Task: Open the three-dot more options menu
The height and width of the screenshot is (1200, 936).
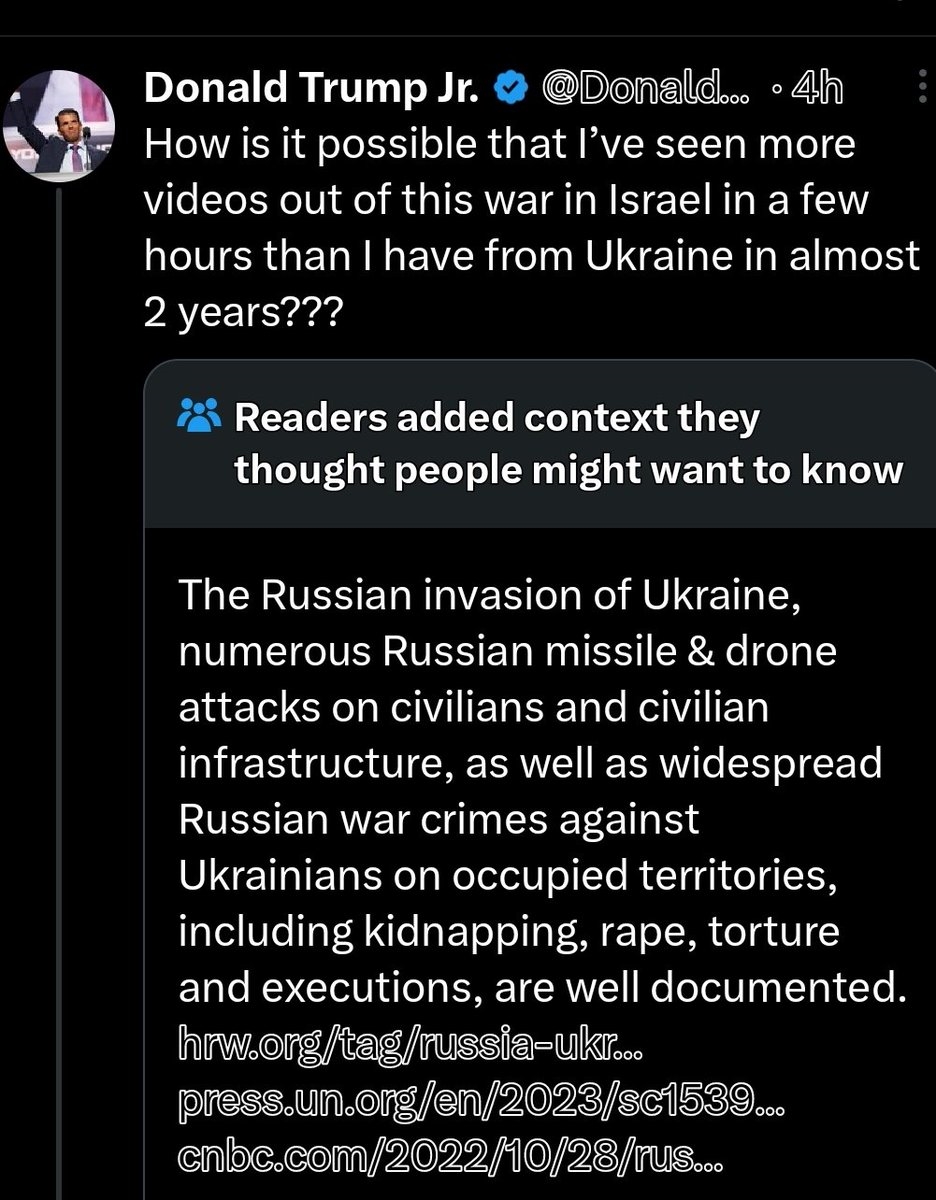Action: point(920,92)
